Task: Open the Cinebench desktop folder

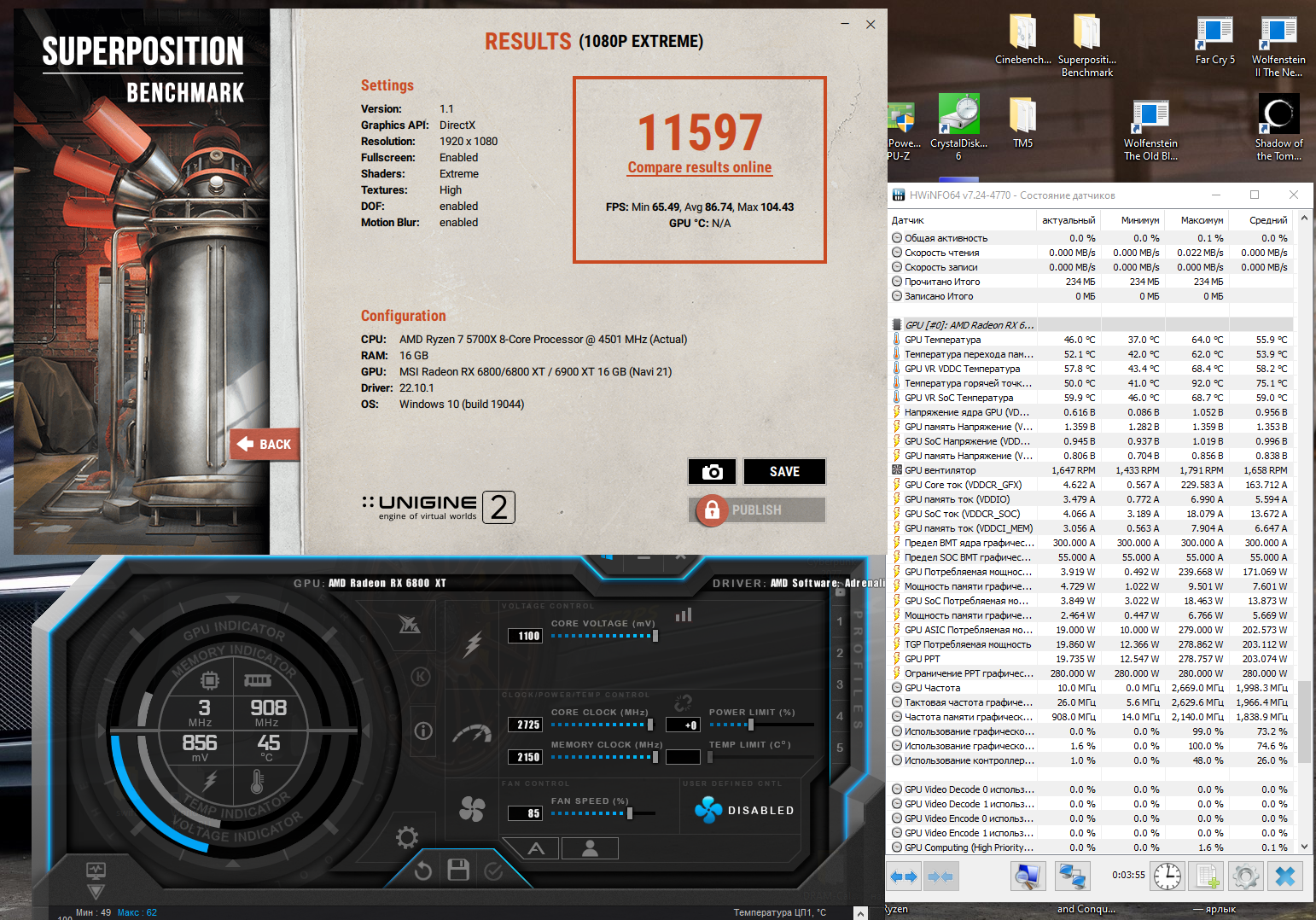Action: click(x=1023, y=39)
